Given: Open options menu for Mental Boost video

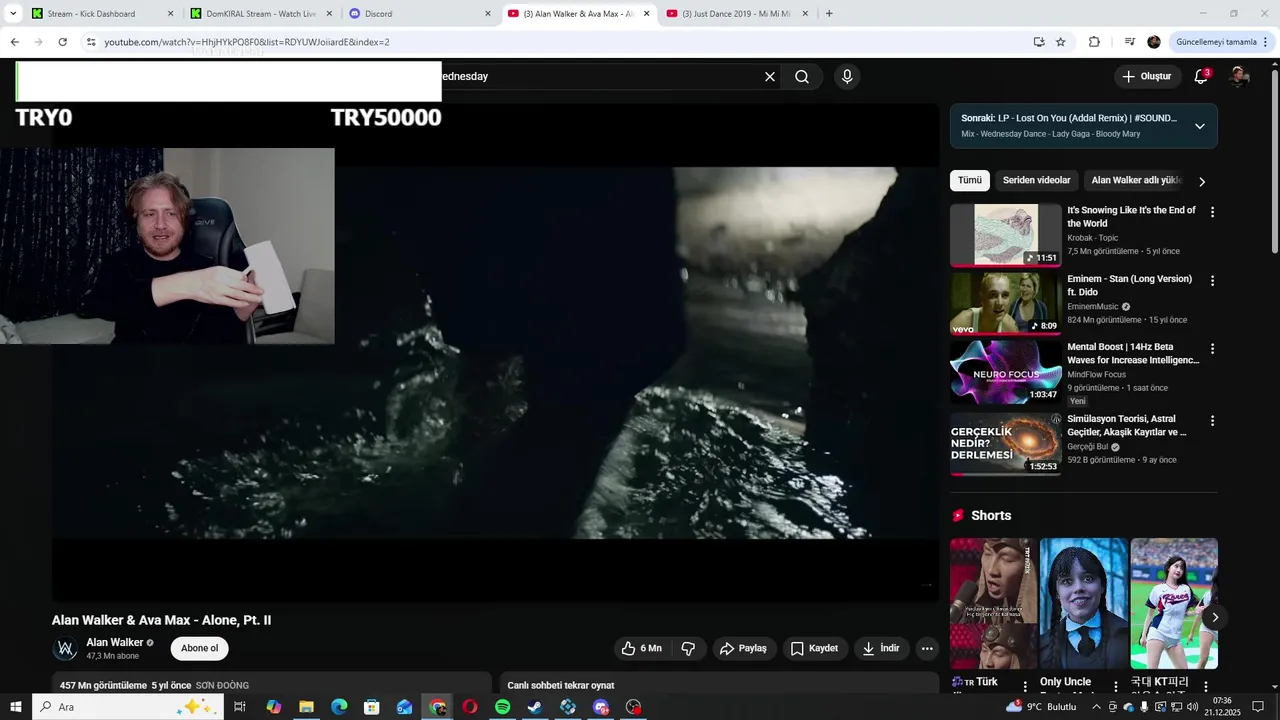Looking at the screenshot, I should (1212, 349).
